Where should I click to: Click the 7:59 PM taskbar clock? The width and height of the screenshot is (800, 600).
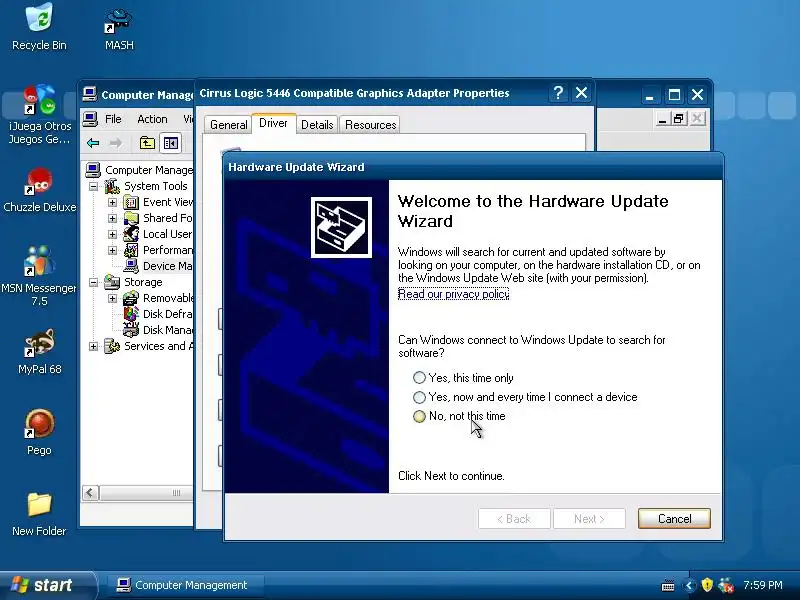763,585
